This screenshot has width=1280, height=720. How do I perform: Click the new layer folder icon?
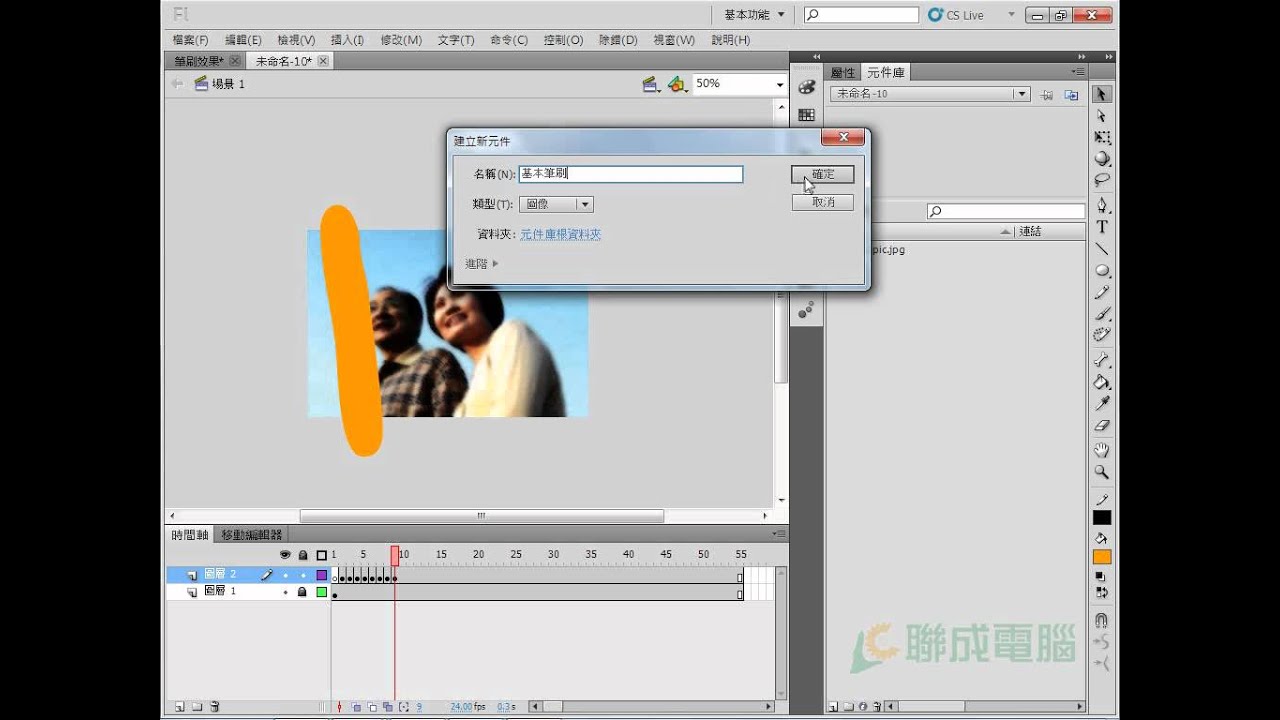(197, 707)
